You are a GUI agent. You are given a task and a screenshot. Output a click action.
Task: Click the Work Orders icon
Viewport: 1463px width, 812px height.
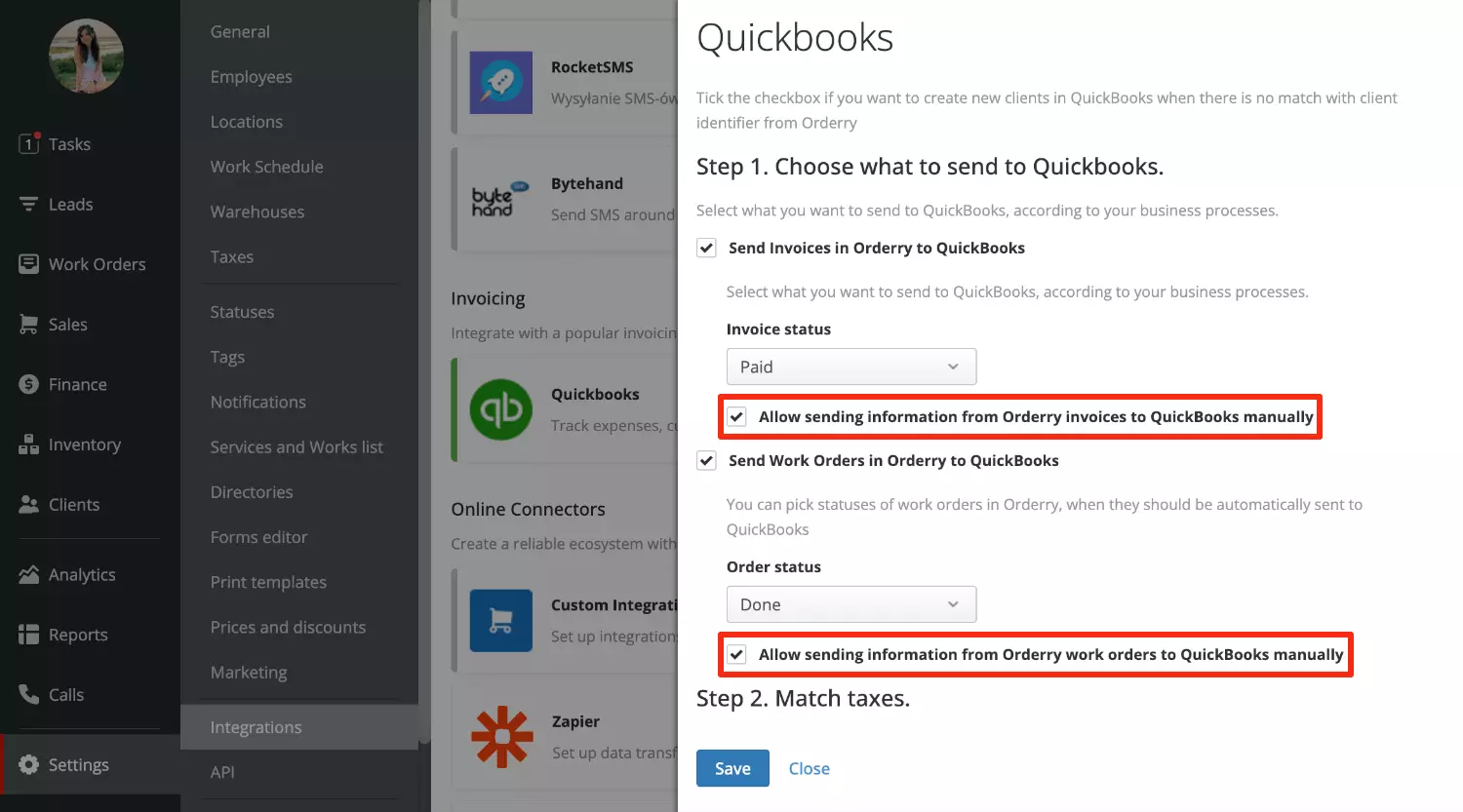coord(29,264)
